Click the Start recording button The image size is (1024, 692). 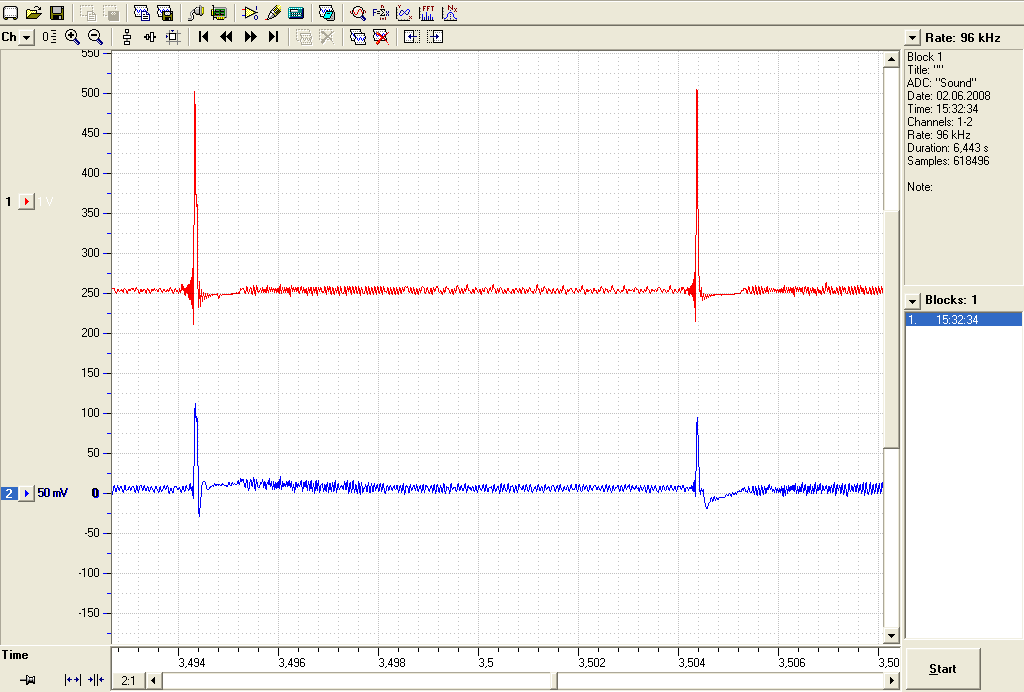942,669
